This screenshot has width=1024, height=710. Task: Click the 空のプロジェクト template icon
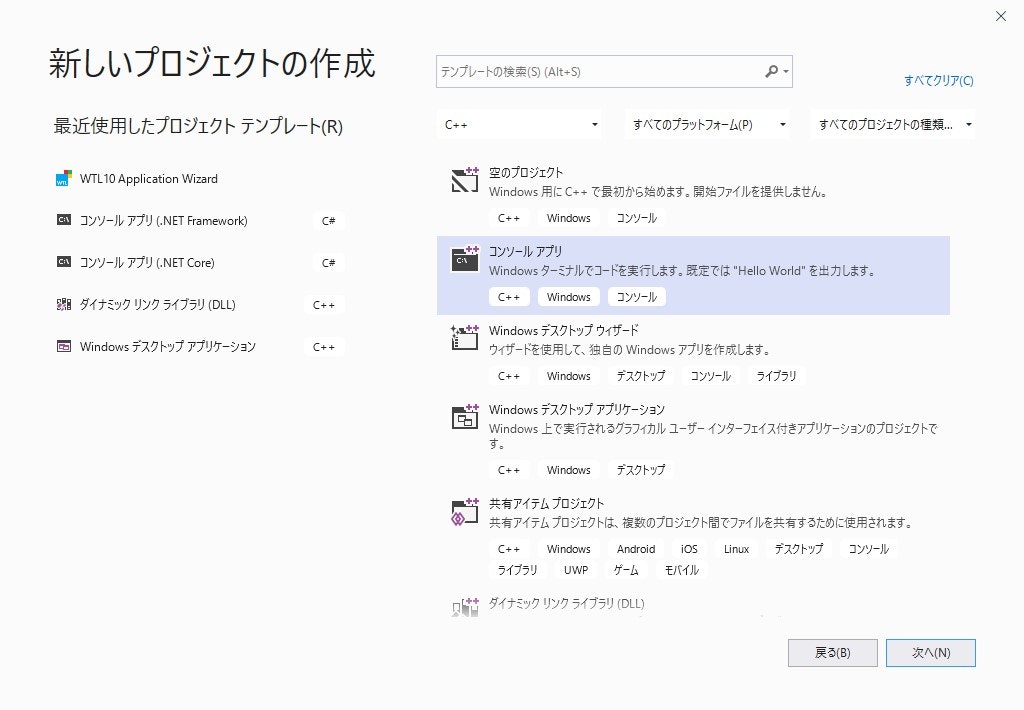tap(465, 180)
